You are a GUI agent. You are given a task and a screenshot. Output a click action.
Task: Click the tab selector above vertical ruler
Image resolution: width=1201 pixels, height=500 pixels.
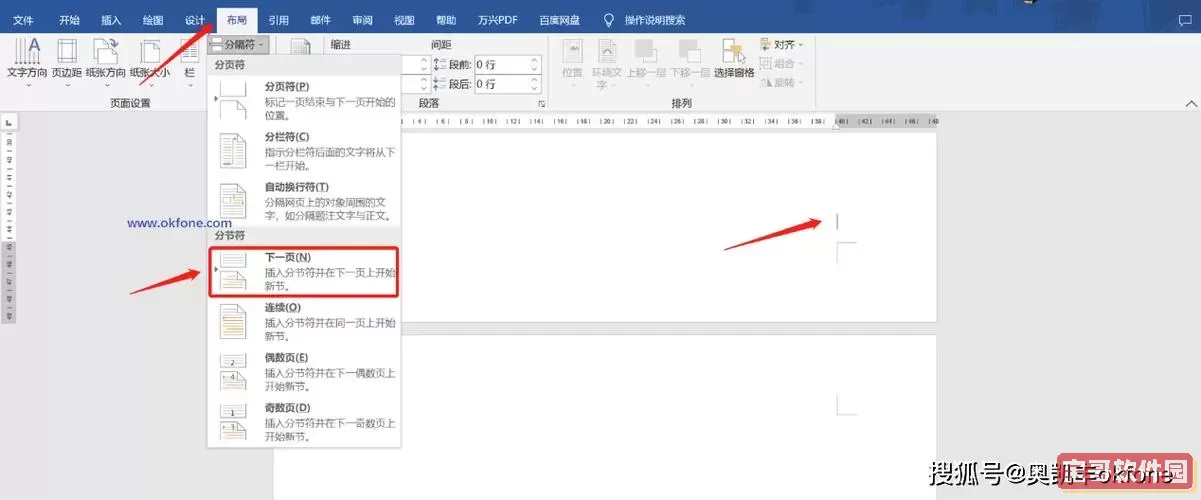[x=9, y=122]
